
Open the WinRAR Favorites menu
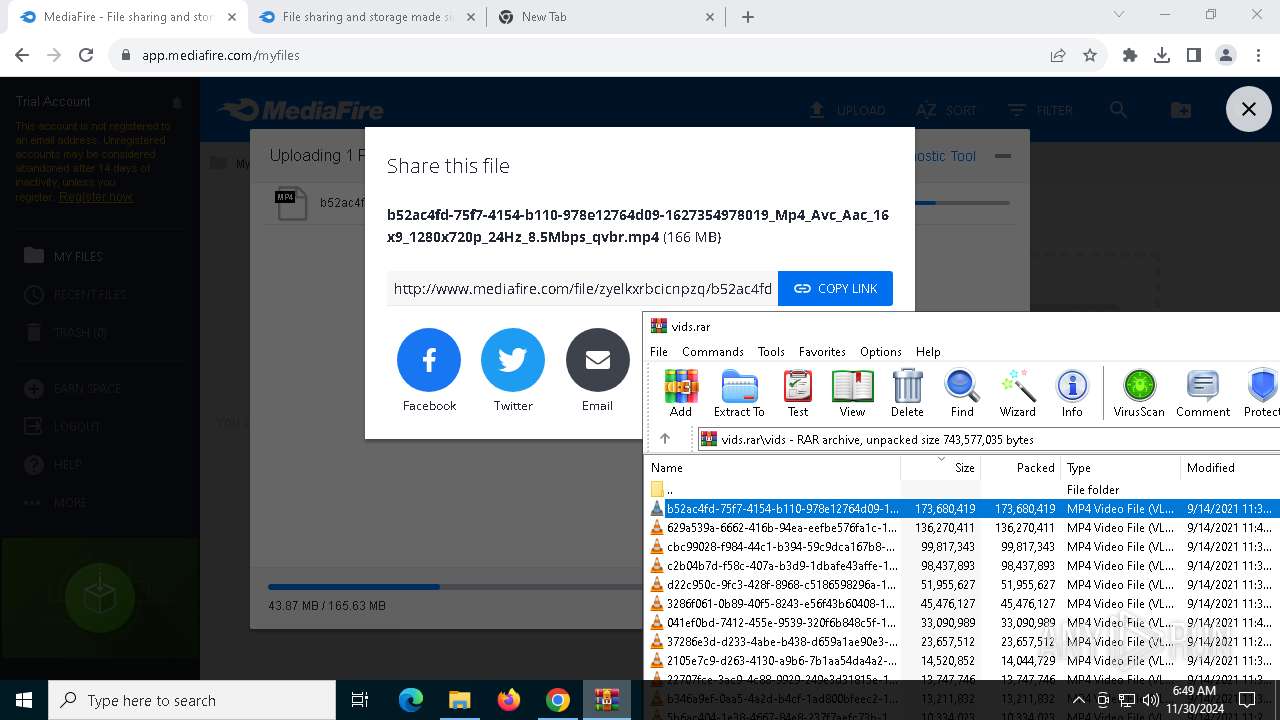click(x=822, y=352)
